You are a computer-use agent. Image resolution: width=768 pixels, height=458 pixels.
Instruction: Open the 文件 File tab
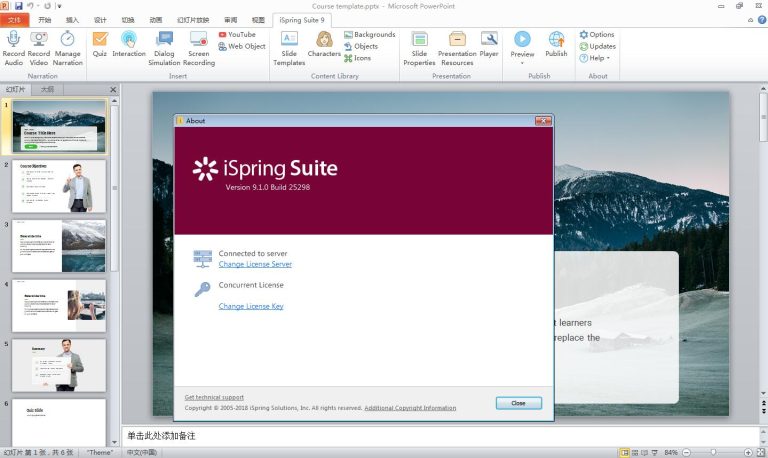point(14,20)
